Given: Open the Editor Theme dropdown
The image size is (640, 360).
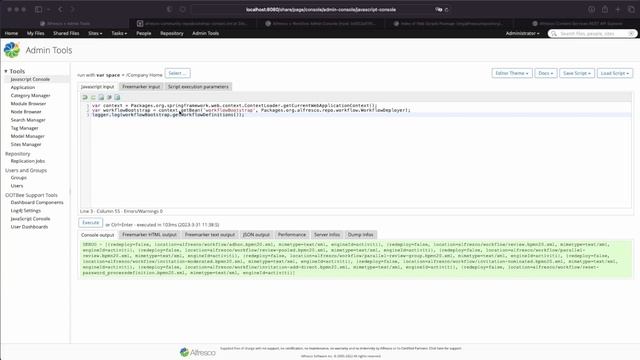Looking at the screenshot, I should coord(512,73).
